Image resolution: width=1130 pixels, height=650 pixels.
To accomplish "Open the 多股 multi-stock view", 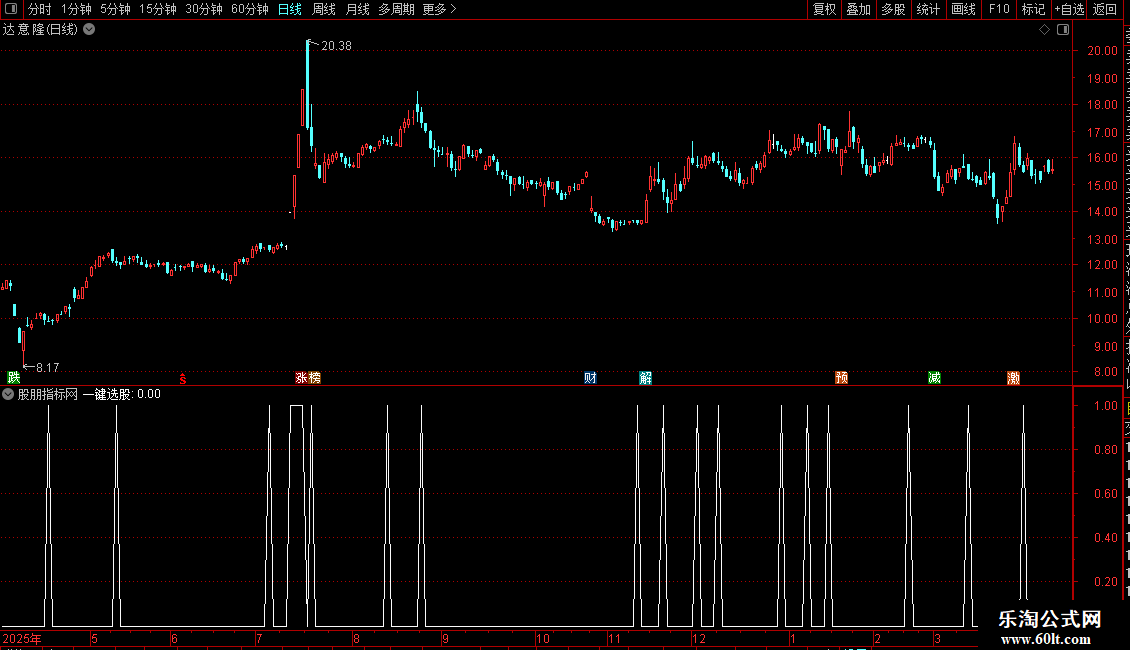I will tap(893, 9).
